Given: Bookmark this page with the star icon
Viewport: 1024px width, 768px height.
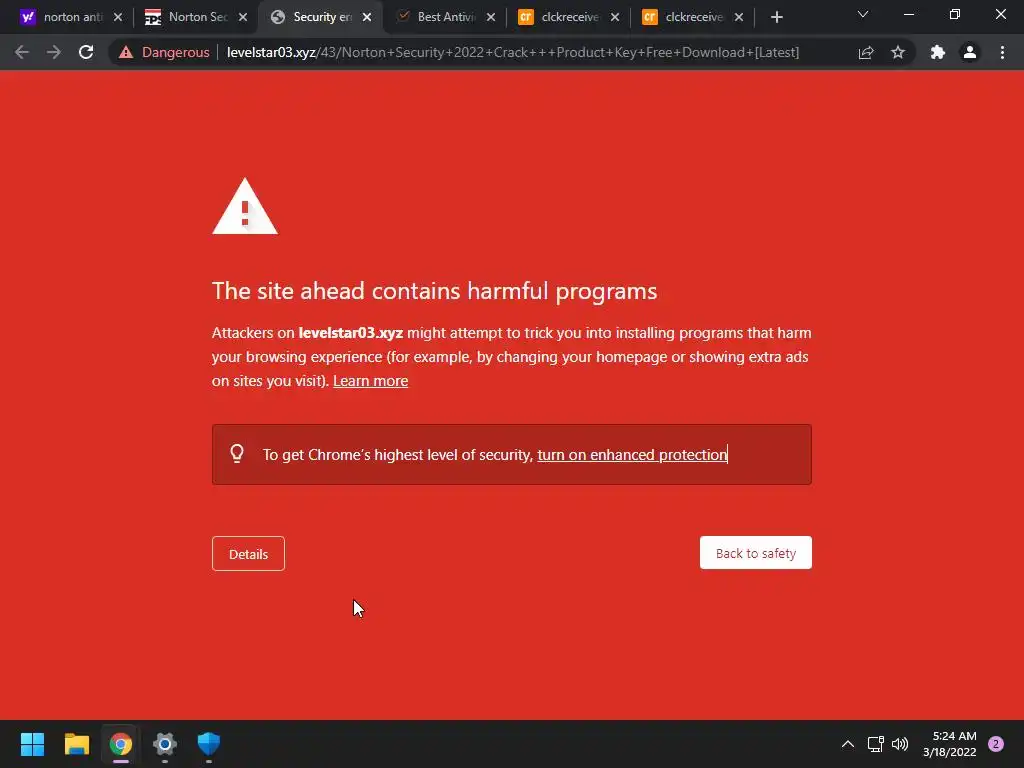Looking at the screenshot, I should tap(898, 52).
